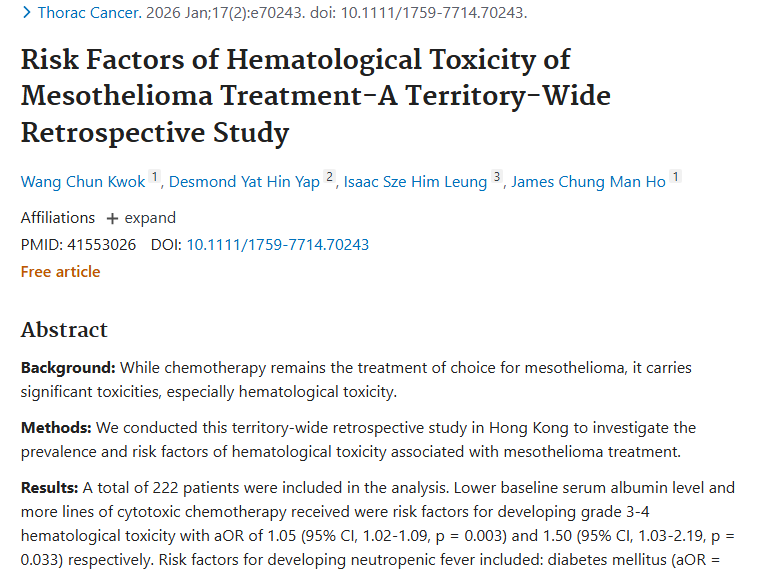Viewport: 760px width, 570px height.
Task: Visit author James Chung Man Ho
Action: pos(588,182)
